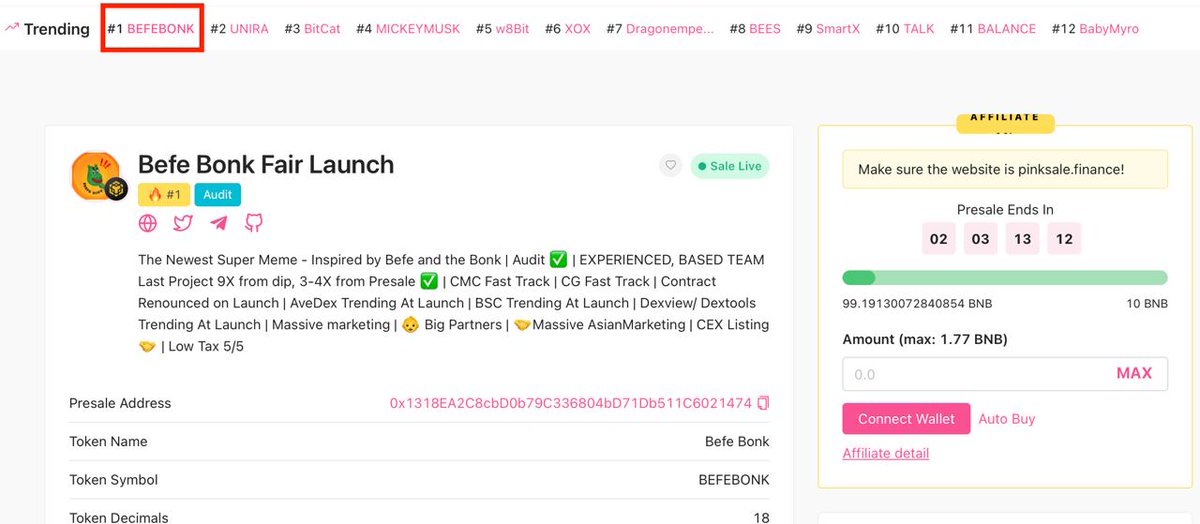The height and width of the screenshot is (524, 1200).
Task: Click the Befe Bonk Fair Launch title
Action: [x=266, y=164]
